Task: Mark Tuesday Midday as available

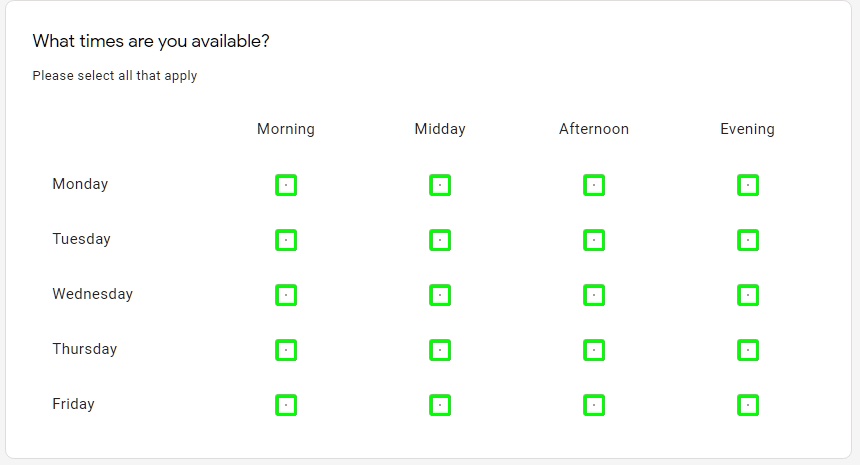Action: click(440, 240)
